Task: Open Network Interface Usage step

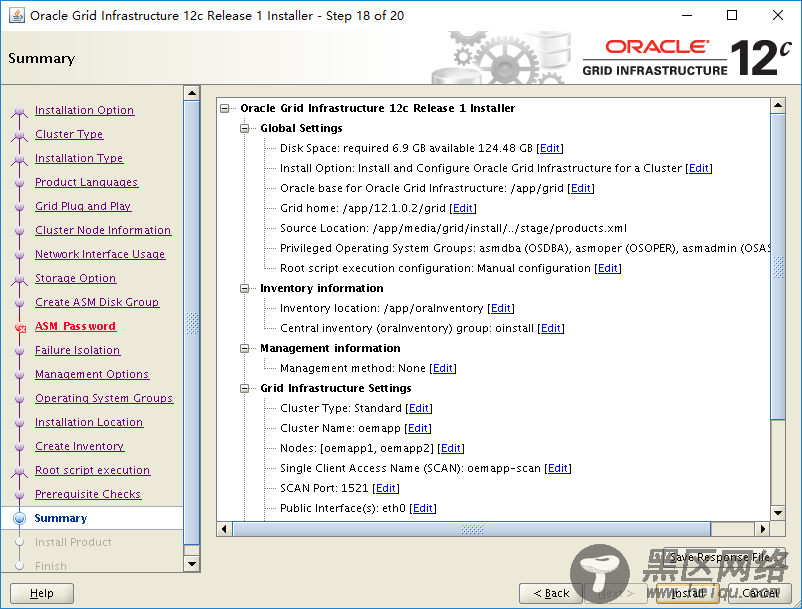Action: point(100,255)
